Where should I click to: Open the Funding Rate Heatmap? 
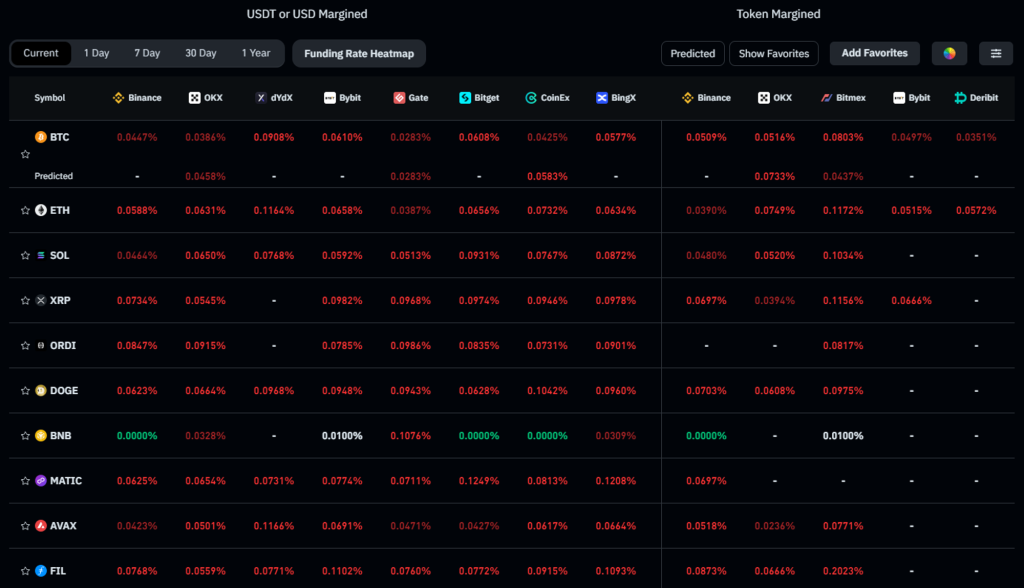click(359, 53)
